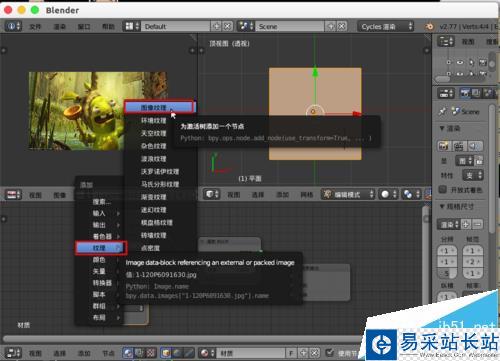
Task: Select 图像纹理 (Image Texture) entry
Action: pos(159,107)
